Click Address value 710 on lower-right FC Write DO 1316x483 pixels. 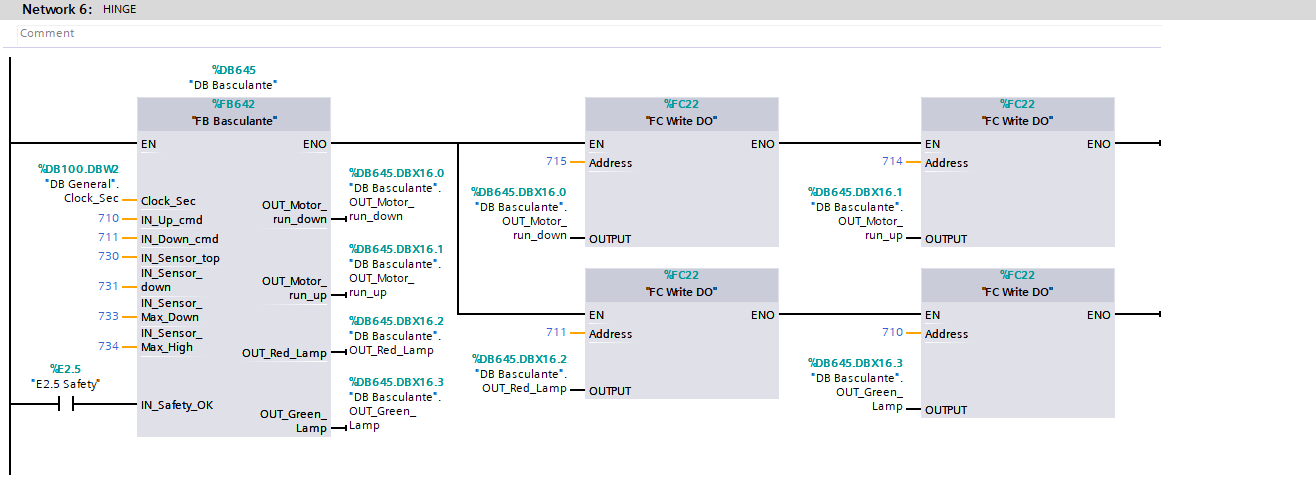[x=892, y=332]
